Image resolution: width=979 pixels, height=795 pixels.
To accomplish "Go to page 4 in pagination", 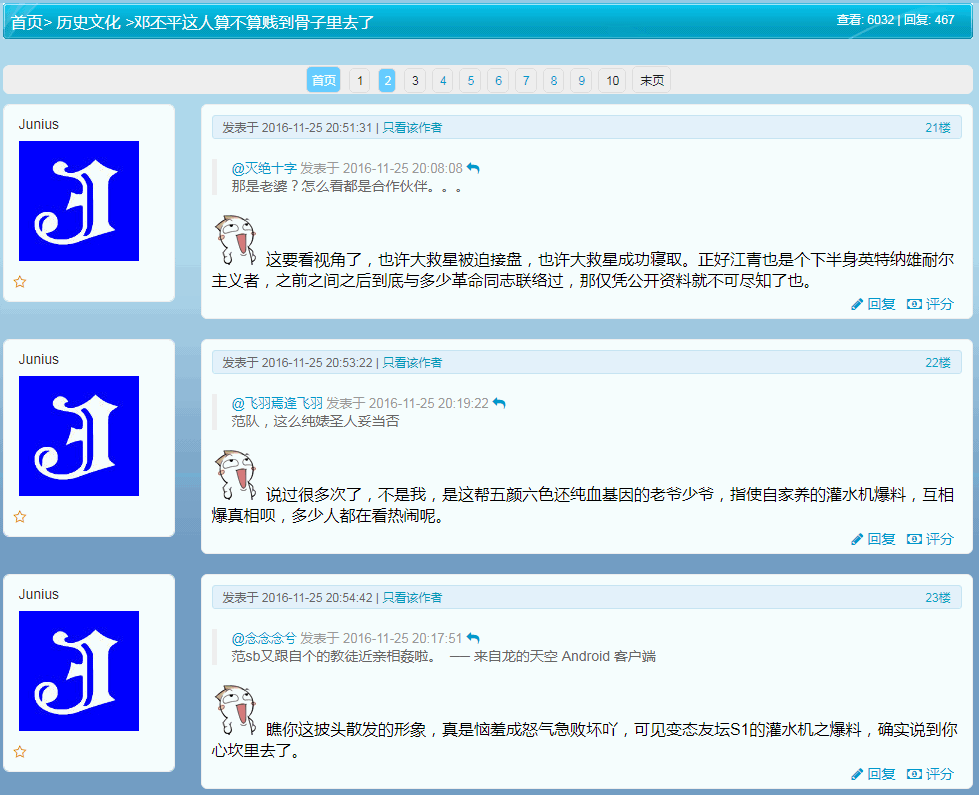I will (443, 80).
